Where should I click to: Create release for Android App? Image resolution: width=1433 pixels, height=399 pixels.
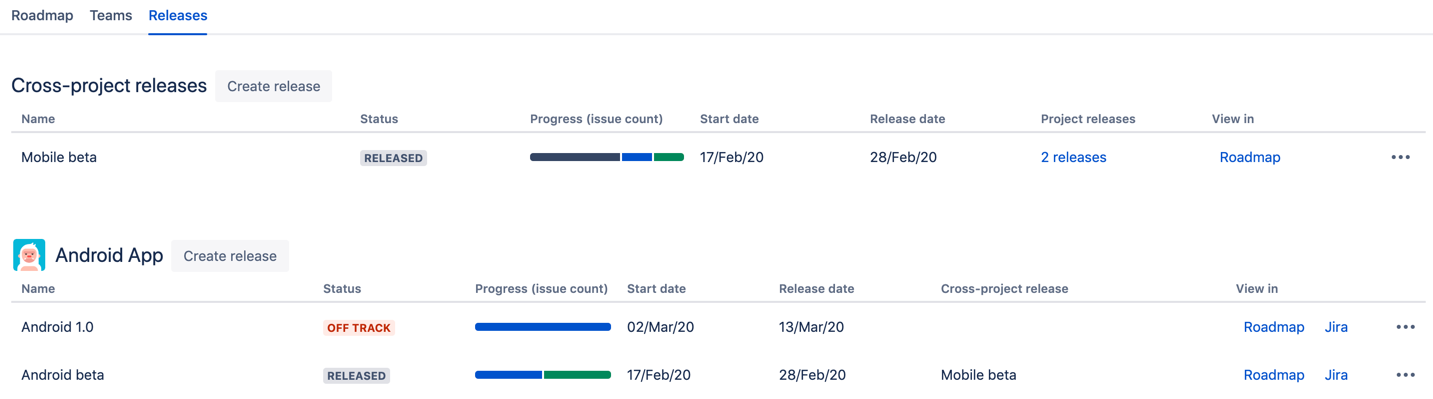tap(230, 256)
